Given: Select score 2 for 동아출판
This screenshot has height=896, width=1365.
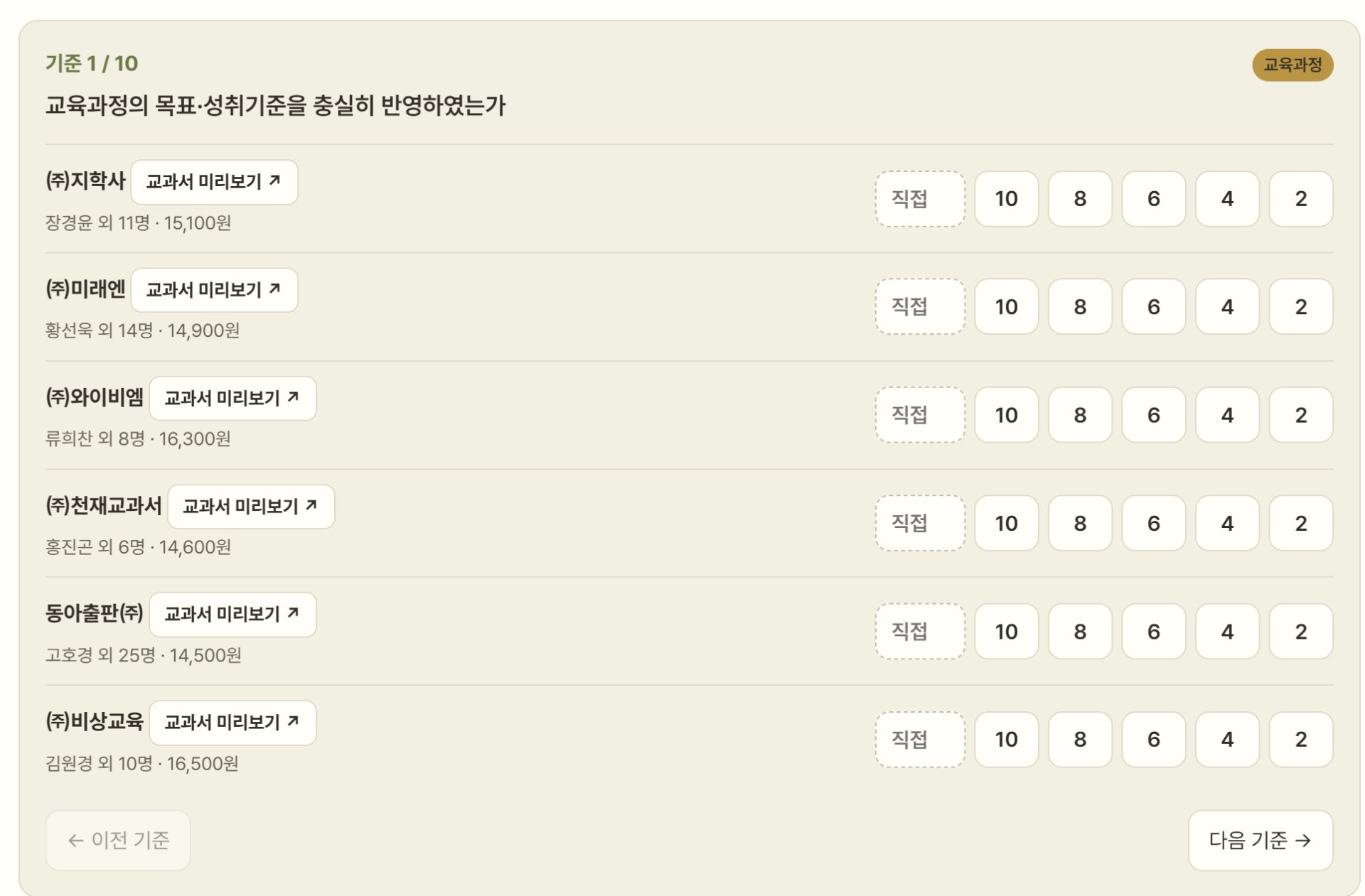Looking at the screenshot, I should tap(1301, 632).
